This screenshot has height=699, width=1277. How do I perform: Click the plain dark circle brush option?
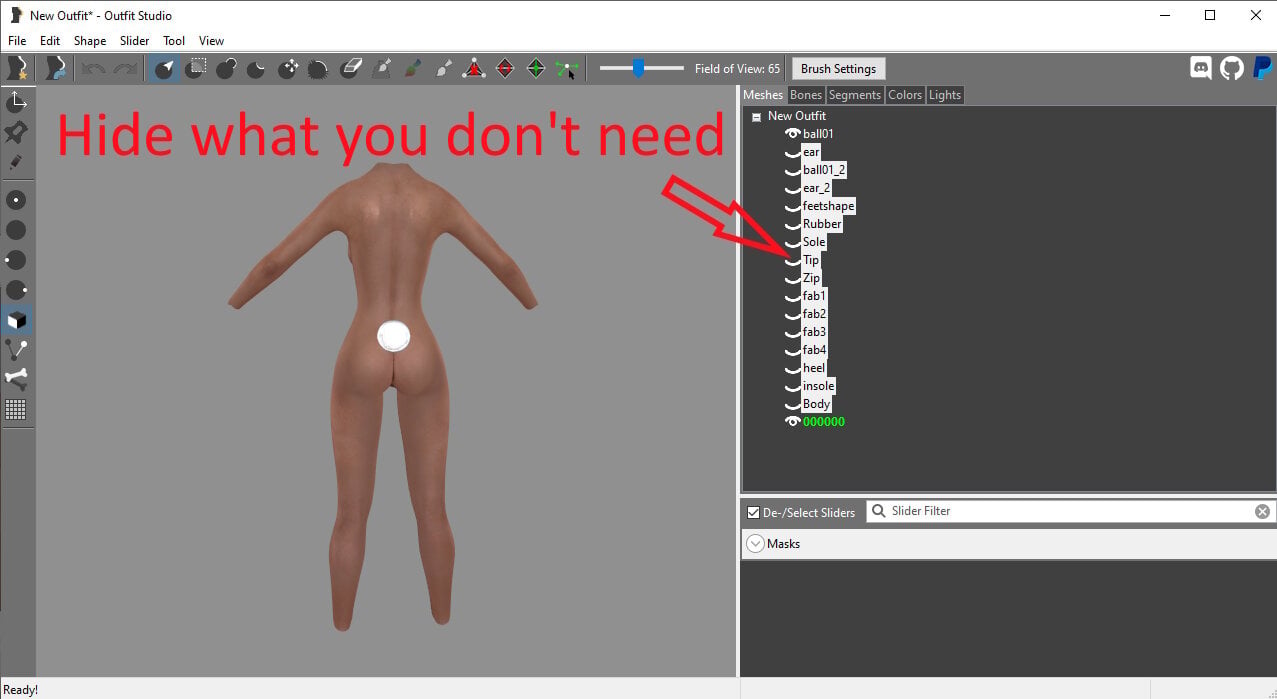tap(16, 230)
